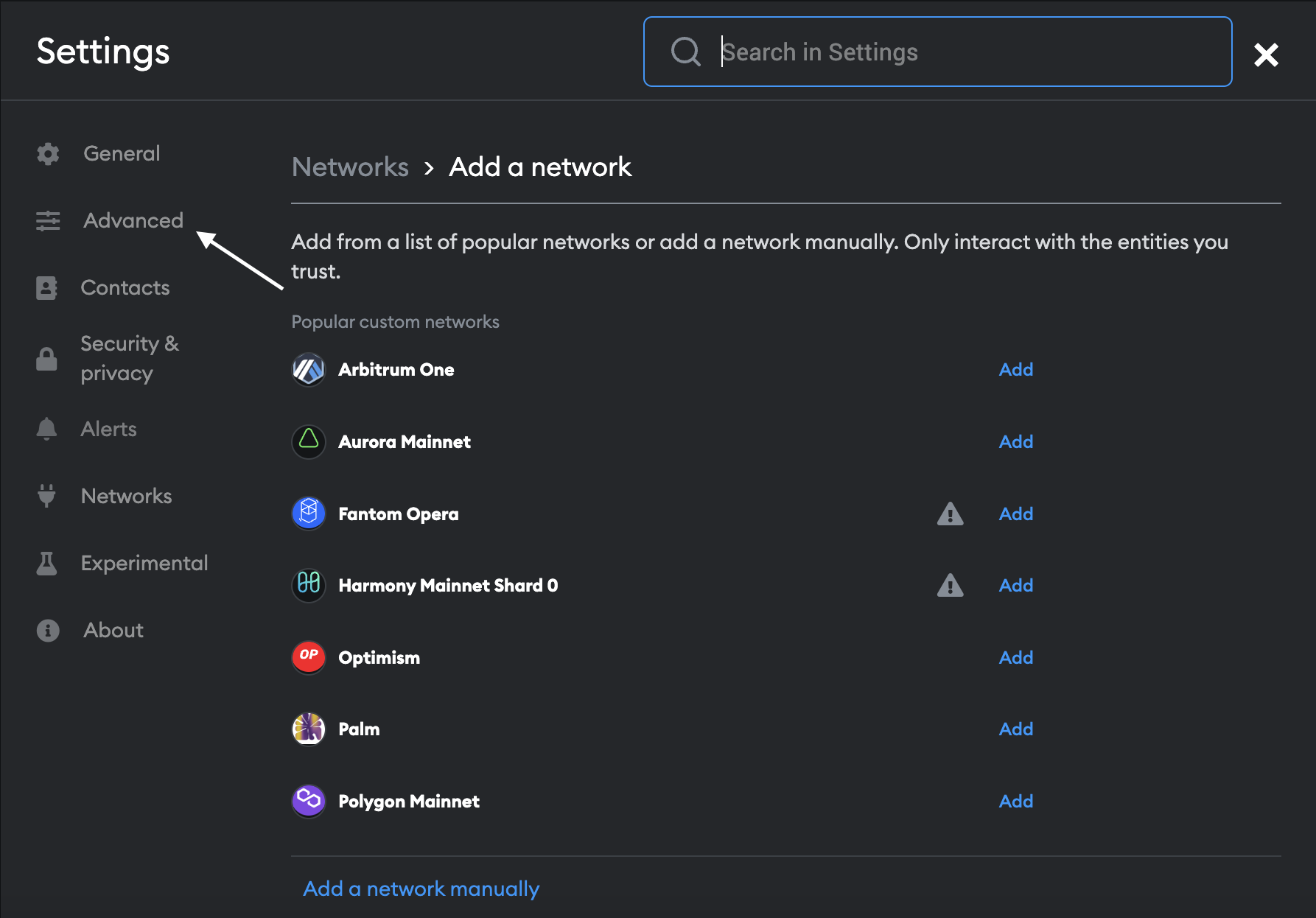Image resolution: width=1316 pixels, height=918 pixels.
Task: Click the Fantom Opera logo
Action: click(309, 514)
